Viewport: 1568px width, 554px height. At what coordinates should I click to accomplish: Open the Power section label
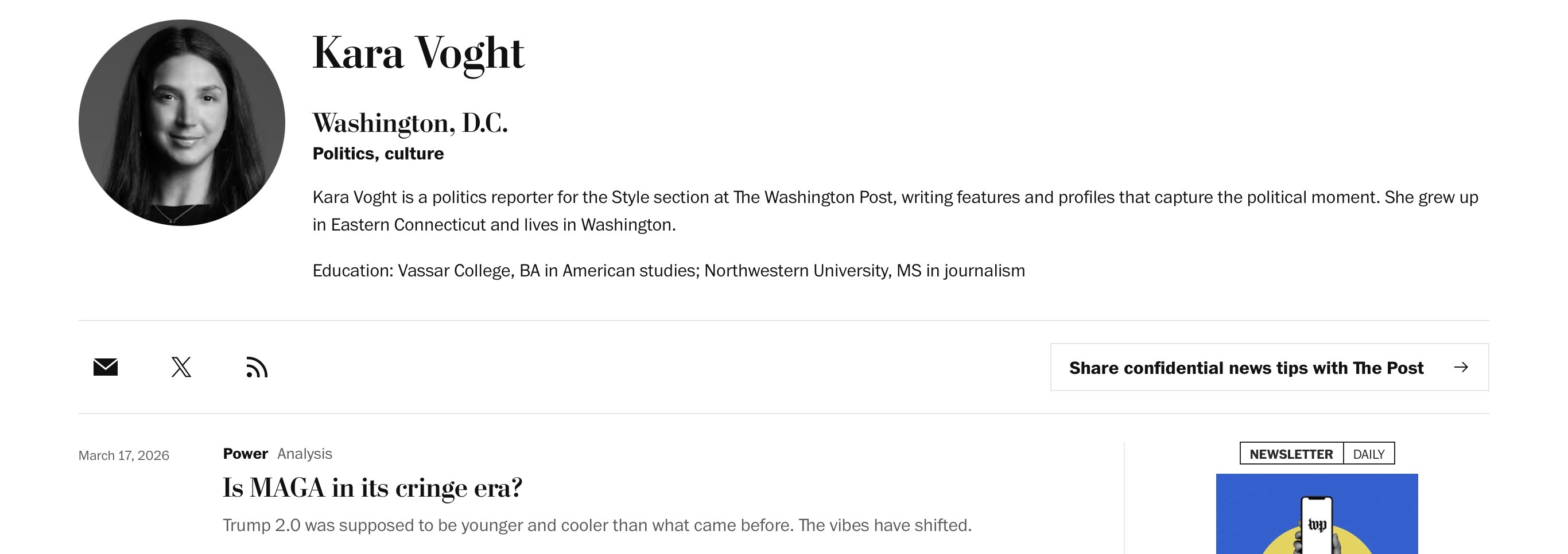245,454
